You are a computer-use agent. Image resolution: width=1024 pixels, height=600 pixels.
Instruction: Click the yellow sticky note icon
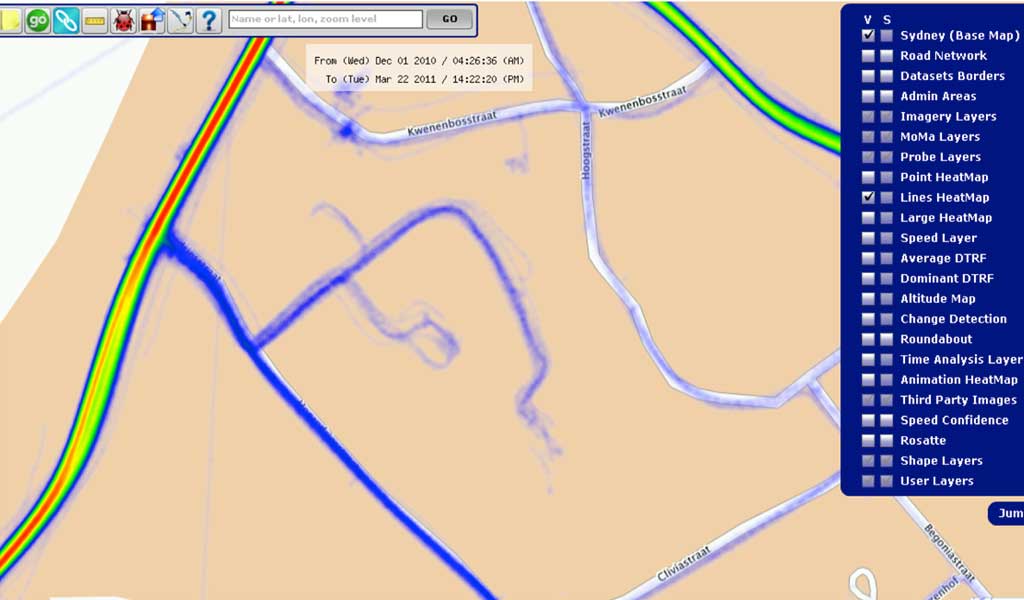(10, 20)
